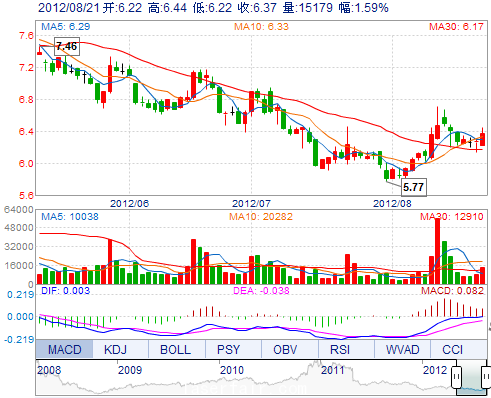Click the 2009 marker on the timeline

click(130, 370)
